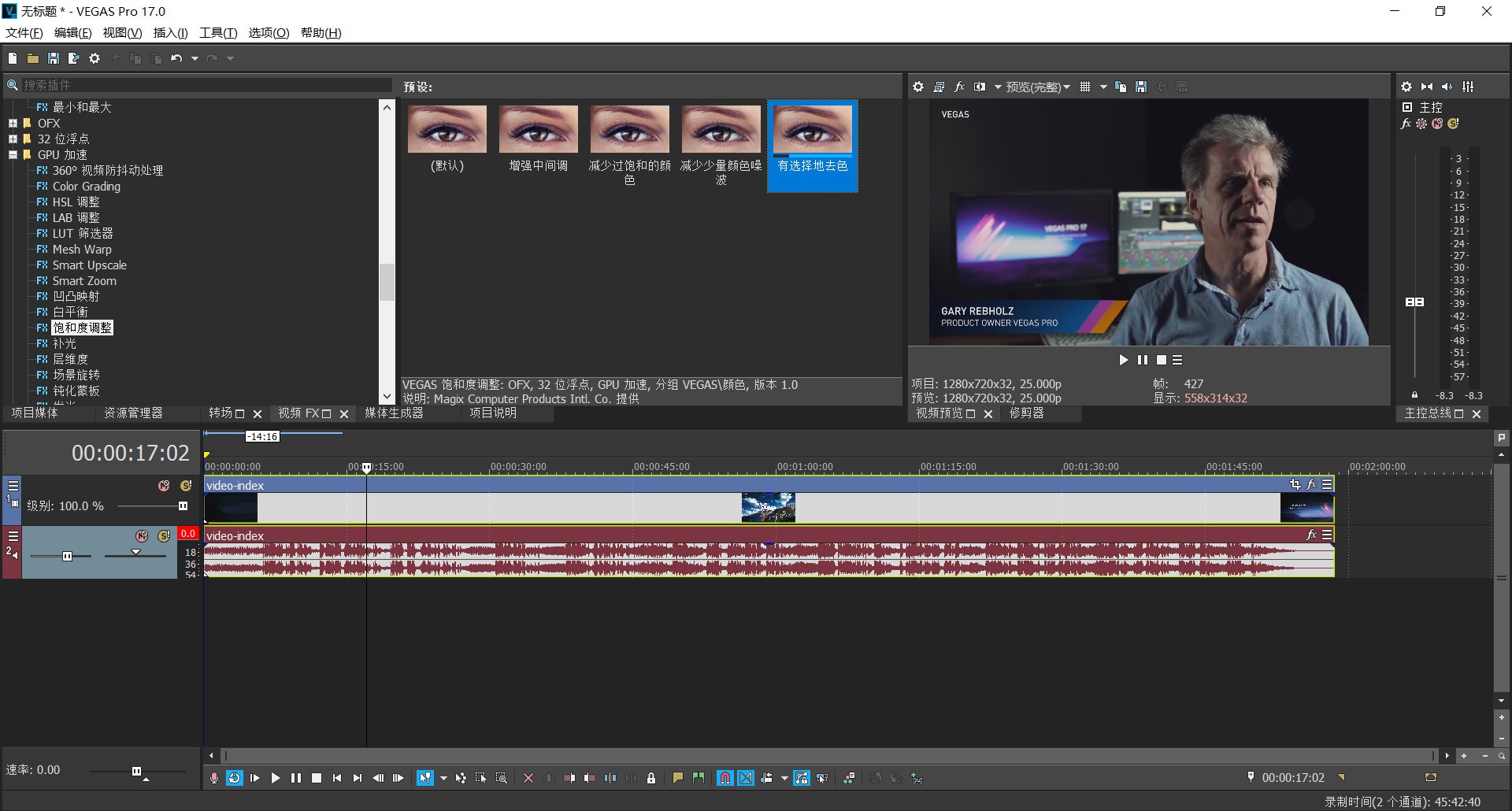The image size is (1512, 811).
Task: Click the split screen view icon in preview
Action: click(x=979, y=87)
